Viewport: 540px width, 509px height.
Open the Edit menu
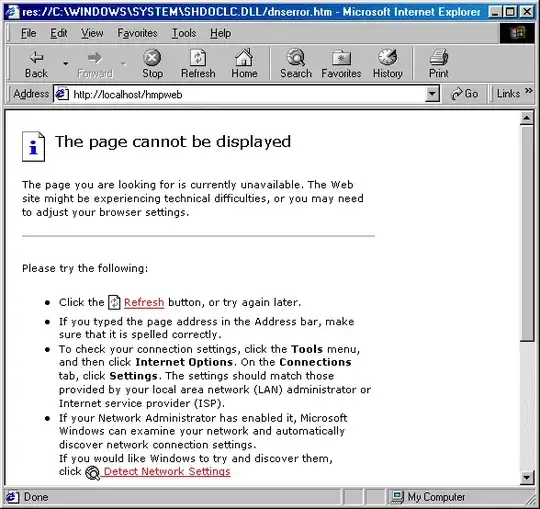[x=59, y=33]
